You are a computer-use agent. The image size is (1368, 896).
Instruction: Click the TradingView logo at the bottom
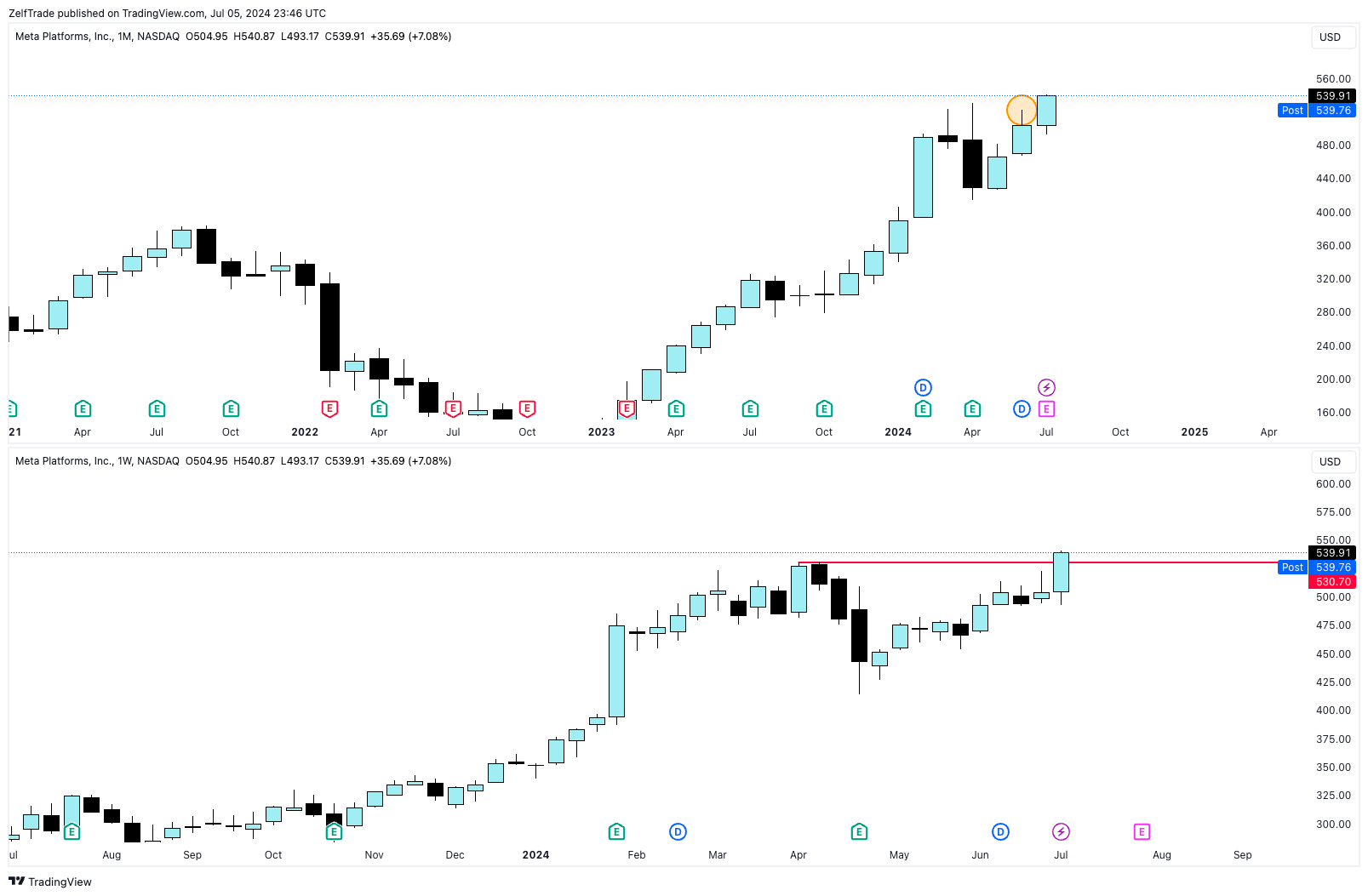(50, 882)
